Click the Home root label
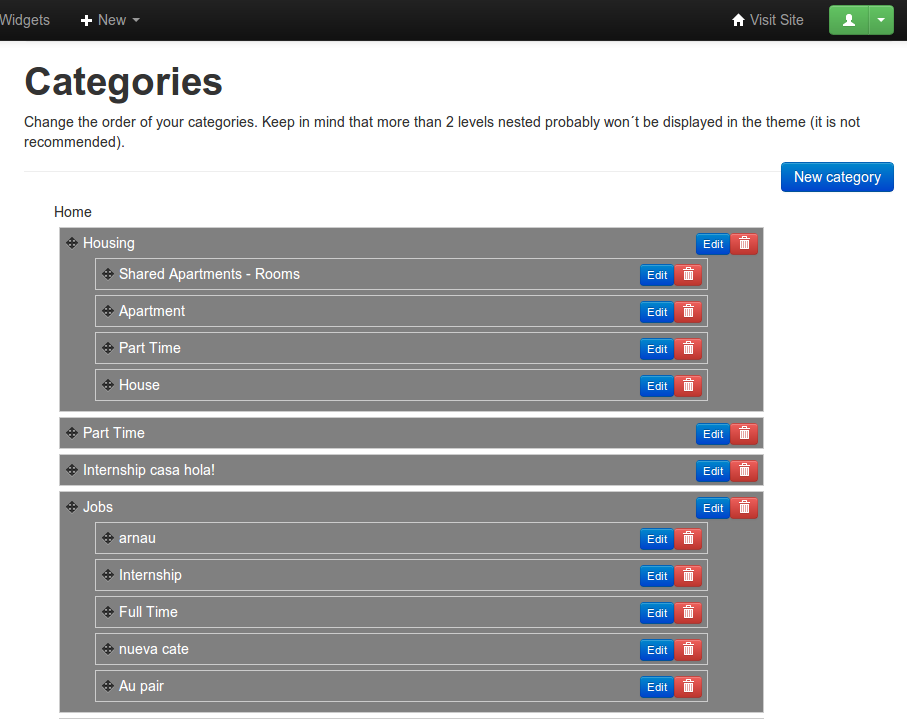Screen dimensions: 907x719 pos(73,212)
